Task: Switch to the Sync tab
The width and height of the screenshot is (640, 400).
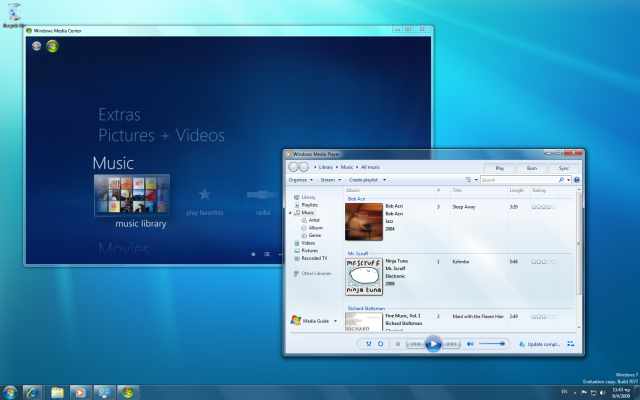Action: pyautogui.click(x=563, y=168)
